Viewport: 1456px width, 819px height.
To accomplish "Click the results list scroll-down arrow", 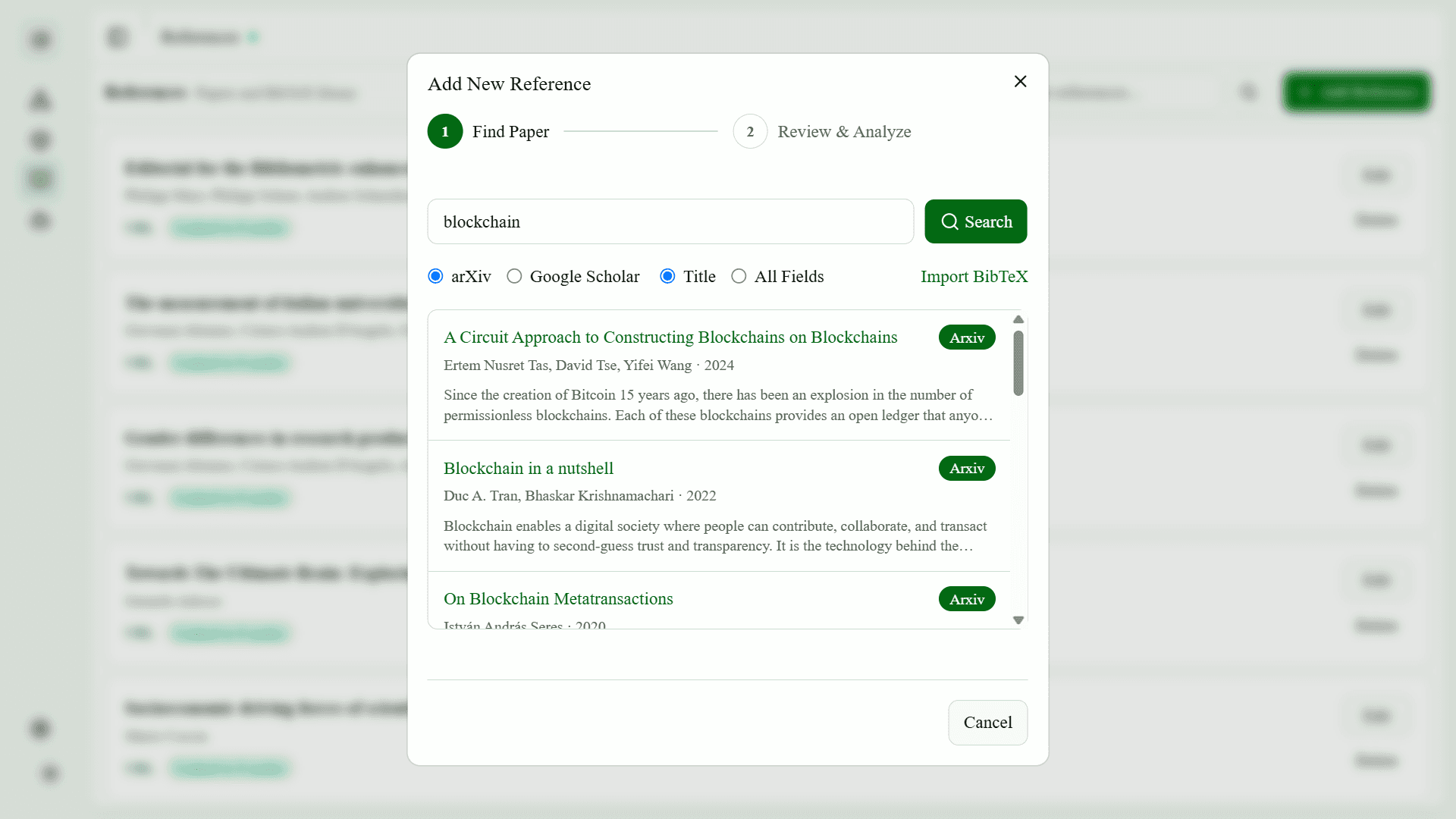I will [x=1018, y=620].
